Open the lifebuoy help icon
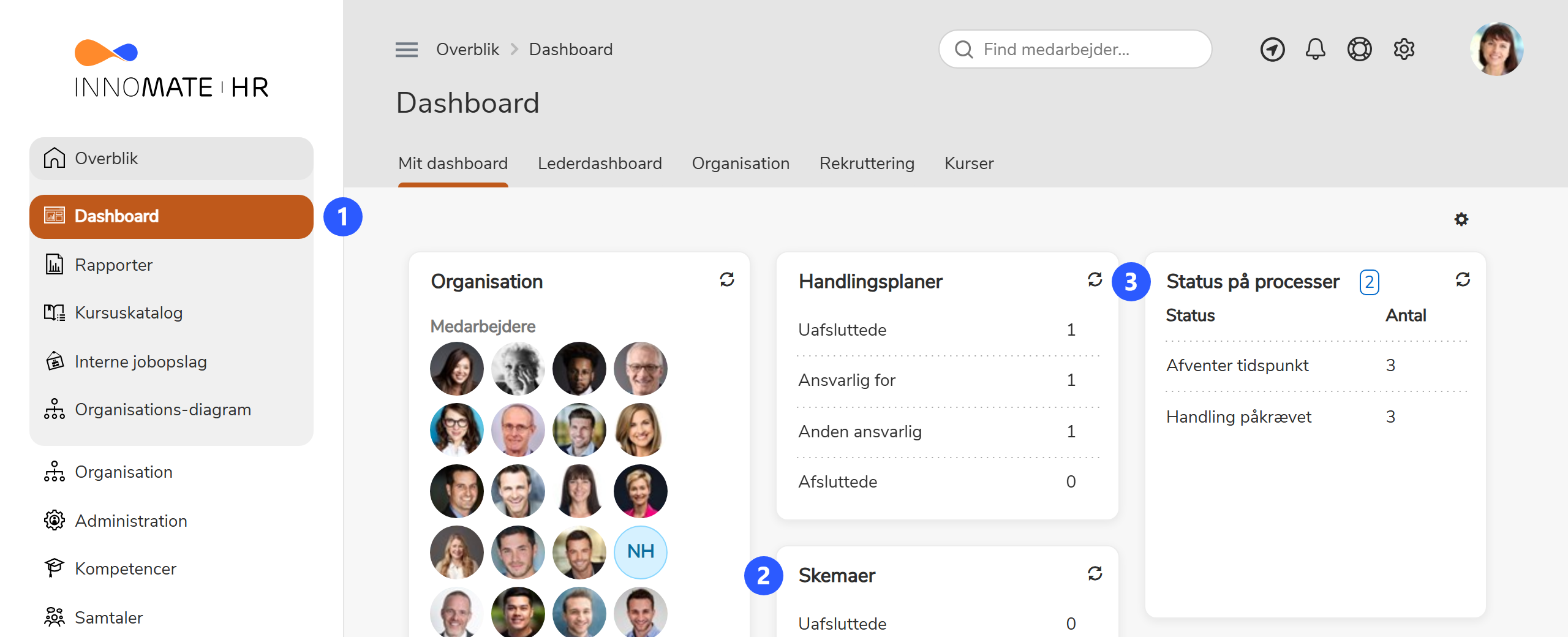 click(1359, 50)
